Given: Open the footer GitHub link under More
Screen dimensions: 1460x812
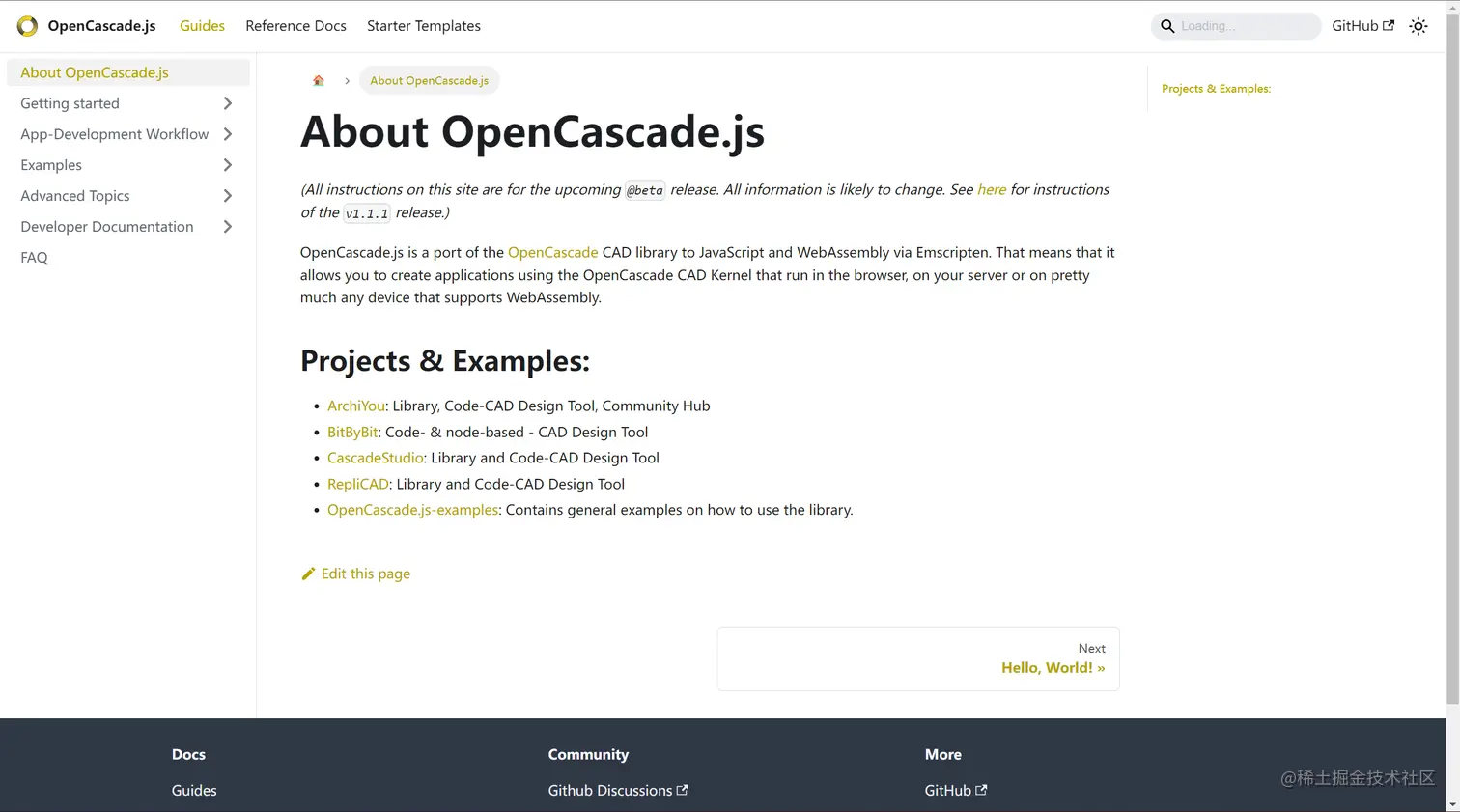Looking at the screenshot, I should coord(956,790).
